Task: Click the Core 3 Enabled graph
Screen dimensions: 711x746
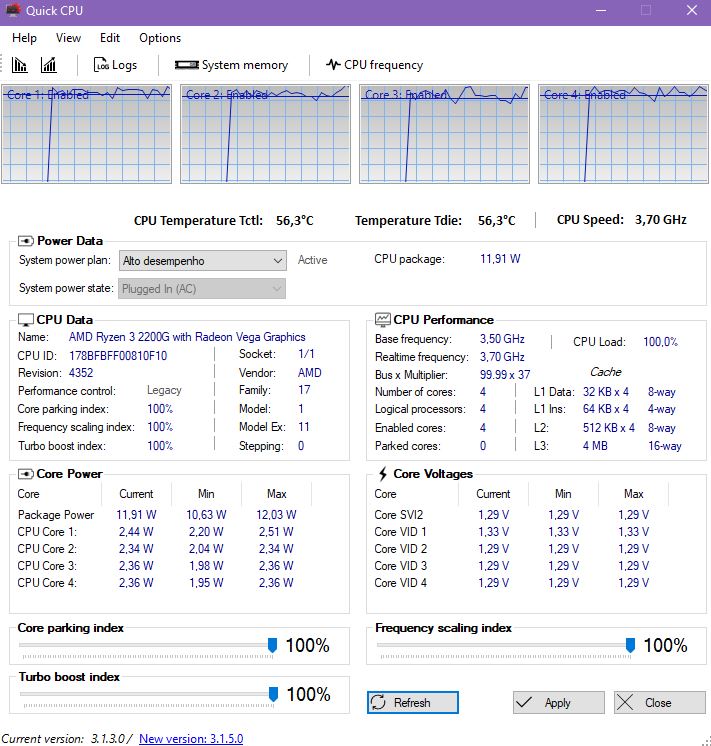Action: 444,134
